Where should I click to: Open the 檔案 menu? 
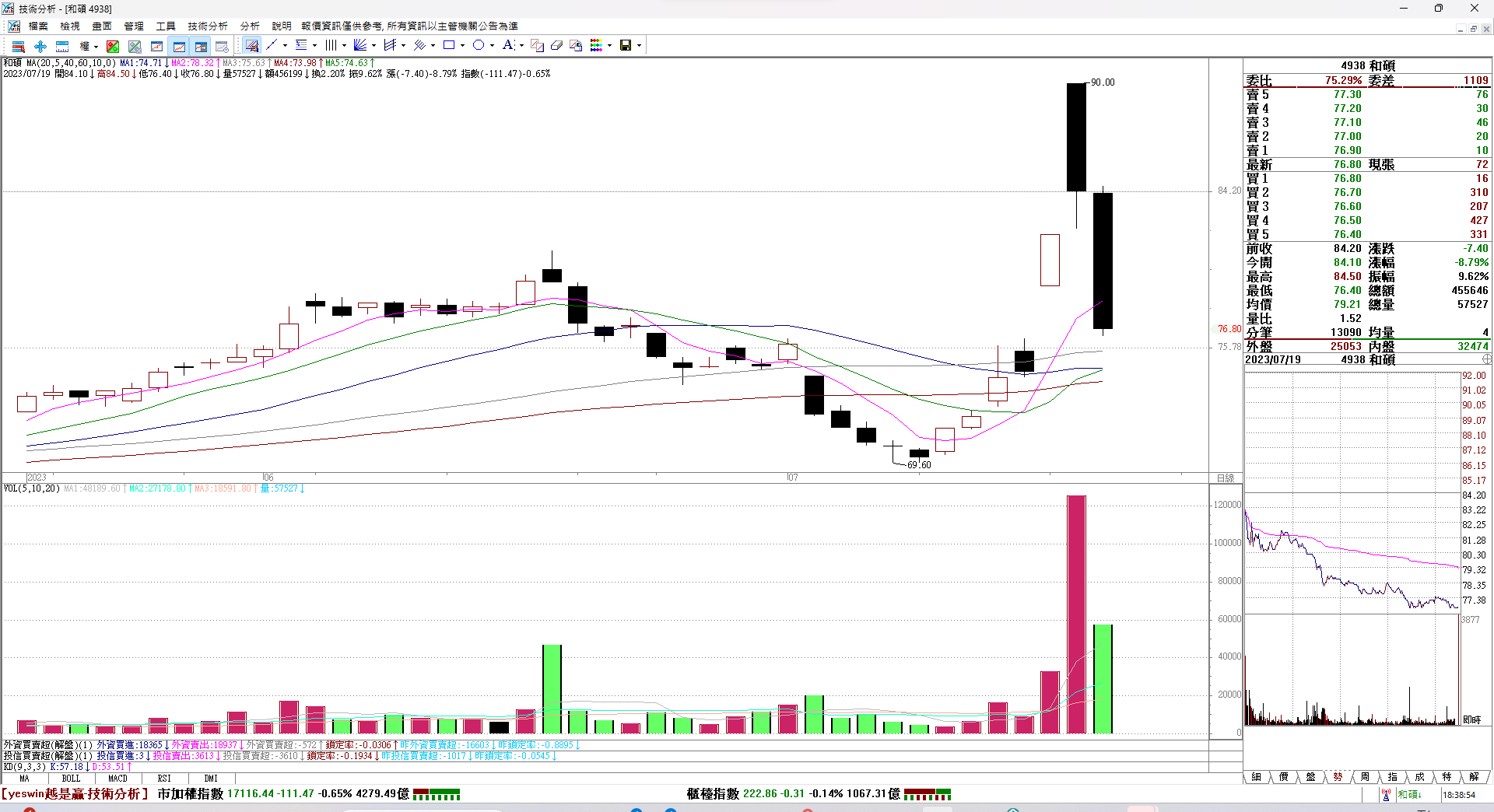point(38,26)
